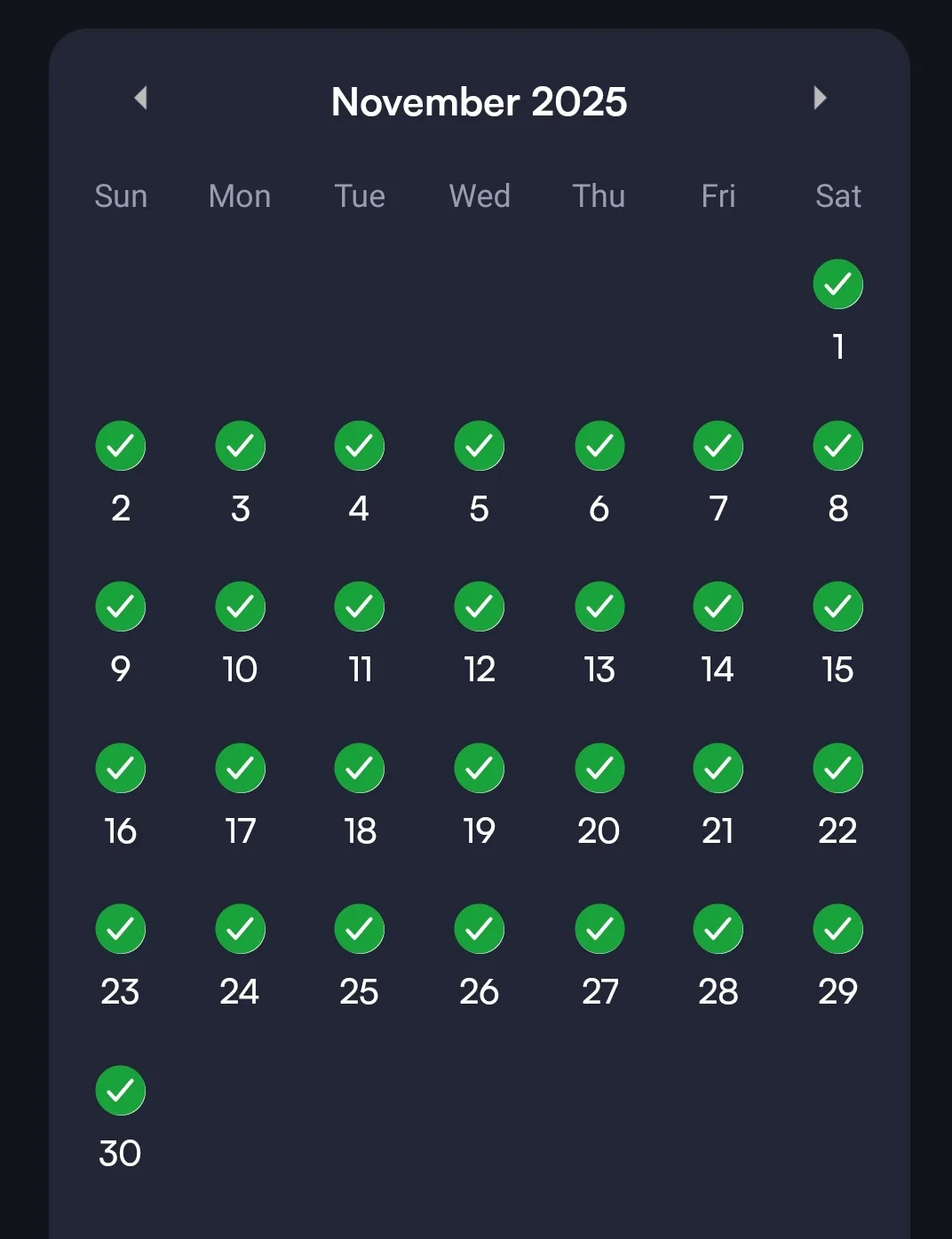Select the Sun weekday header
Viewport: 952px width, 1239px height.
[121, 196]
